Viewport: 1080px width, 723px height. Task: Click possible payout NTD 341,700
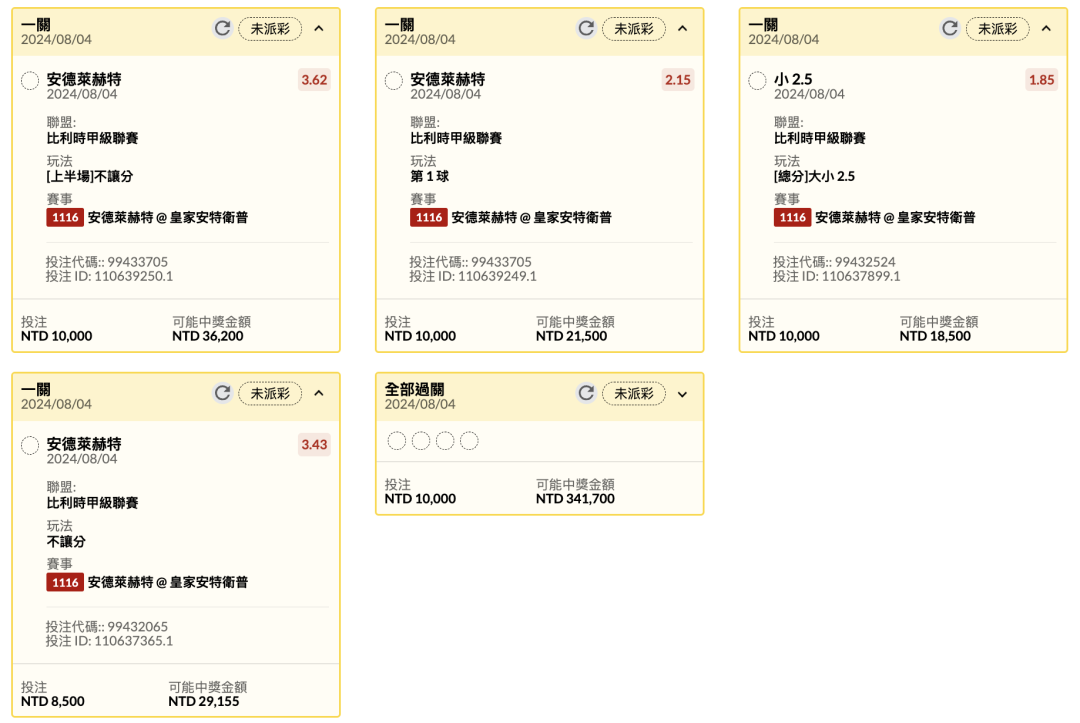pos(575,499)
